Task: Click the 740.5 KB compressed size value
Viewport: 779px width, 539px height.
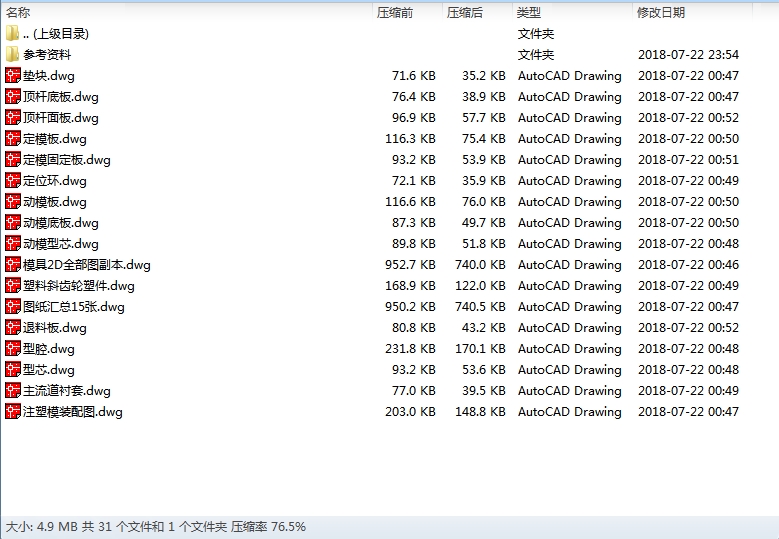Action: [480, 307]
